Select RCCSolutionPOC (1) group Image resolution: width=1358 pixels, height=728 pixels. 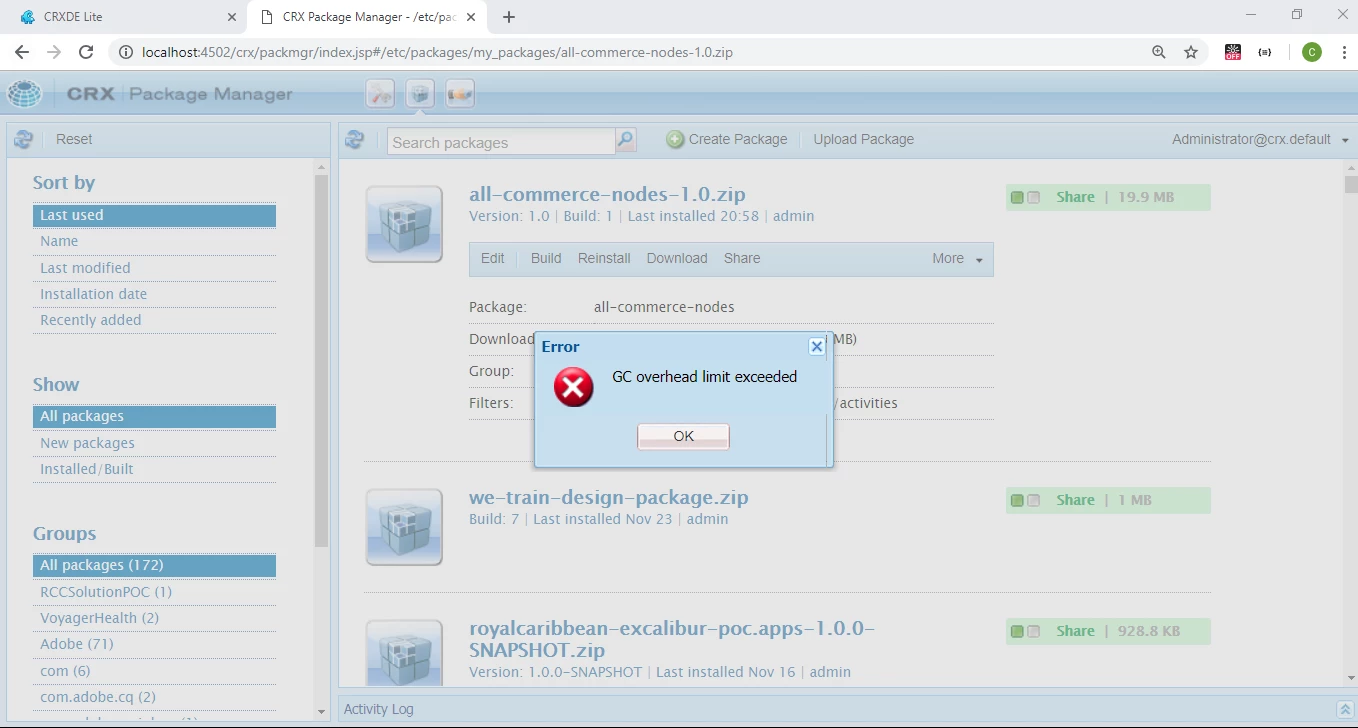click(x=154, y=592)
